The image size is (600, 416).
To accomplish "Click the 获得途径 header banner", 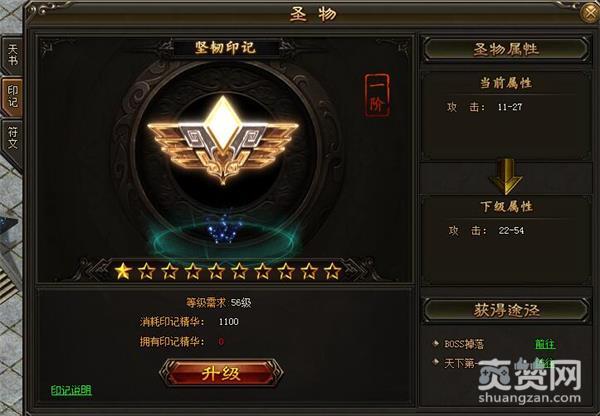I will pyautogui.click(x=505, y=310).
